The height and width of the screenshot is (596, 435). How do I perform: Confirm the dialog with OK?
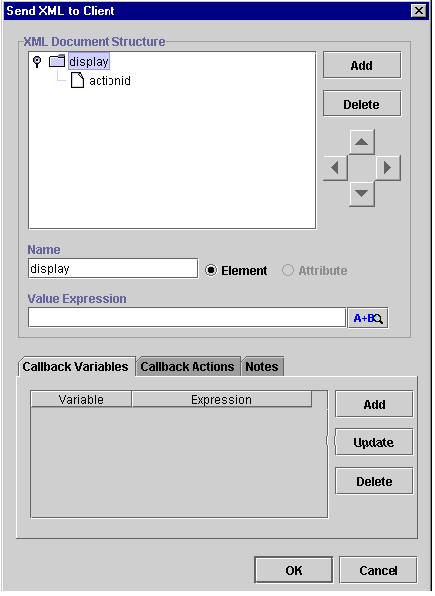294,570
